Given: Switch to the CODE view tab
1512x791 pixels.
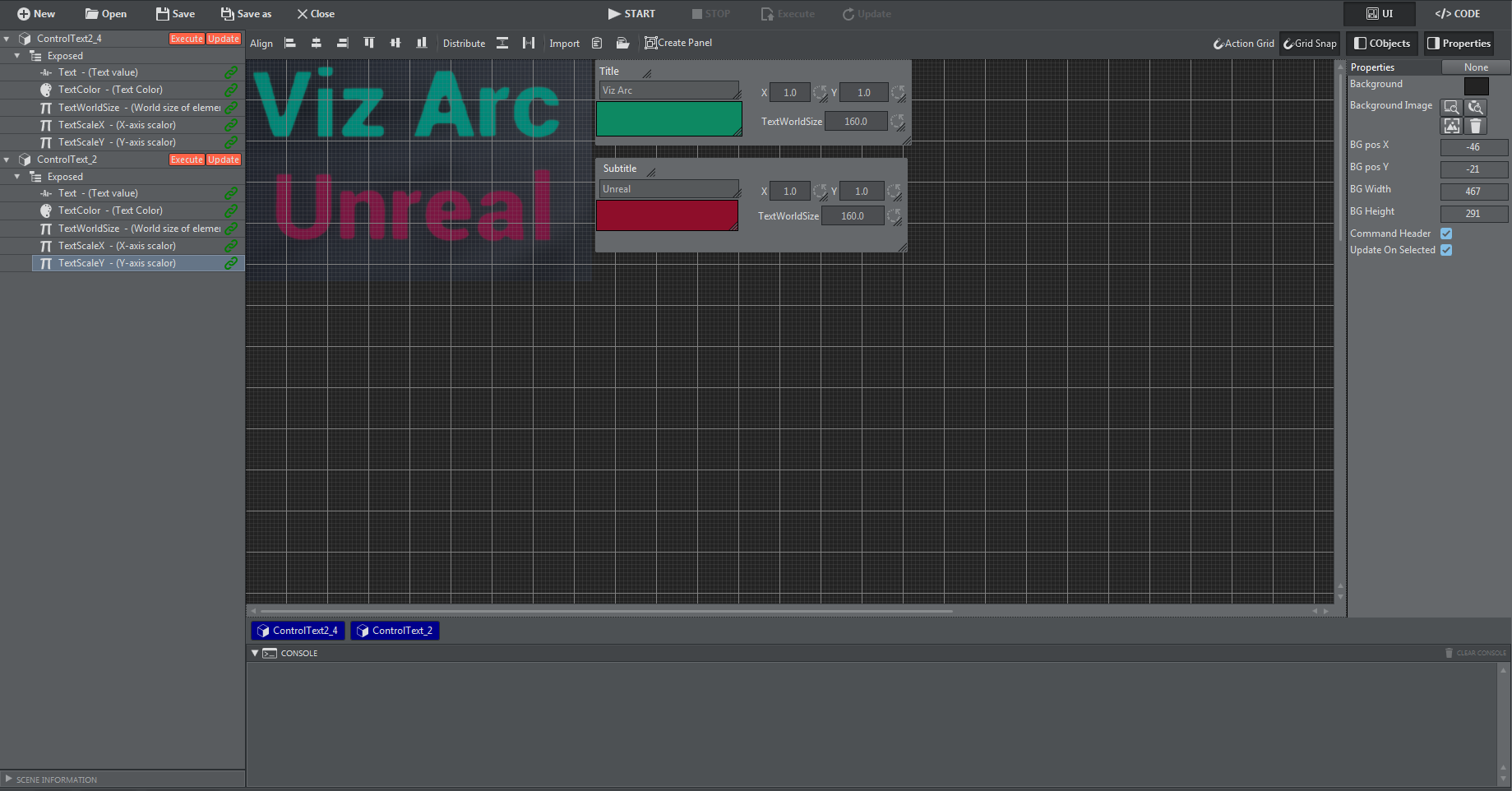Looking at the screenshot, I should 1458,14.
